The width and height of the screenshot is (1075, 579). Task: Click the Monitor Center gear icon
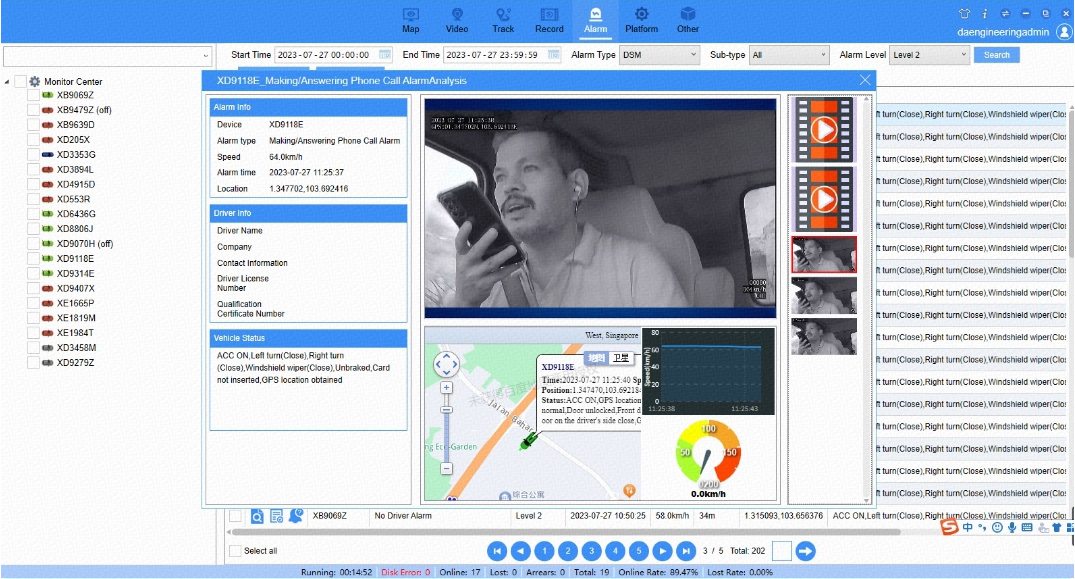tap(34, 81)
